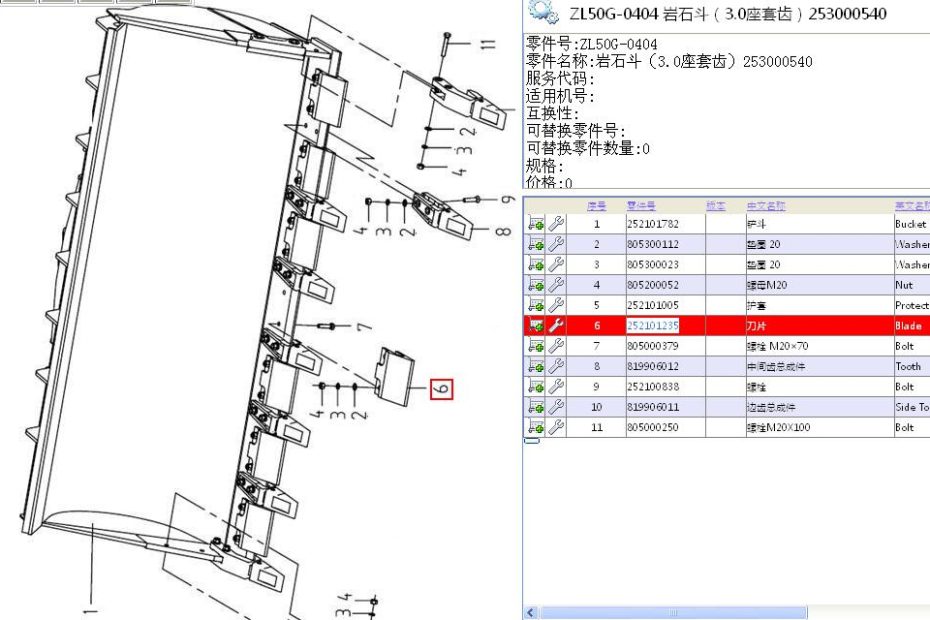Screen dimensions: 930x620
Task: Add part 805200052 Nut to cart
Action: click(x=536, y=286)
